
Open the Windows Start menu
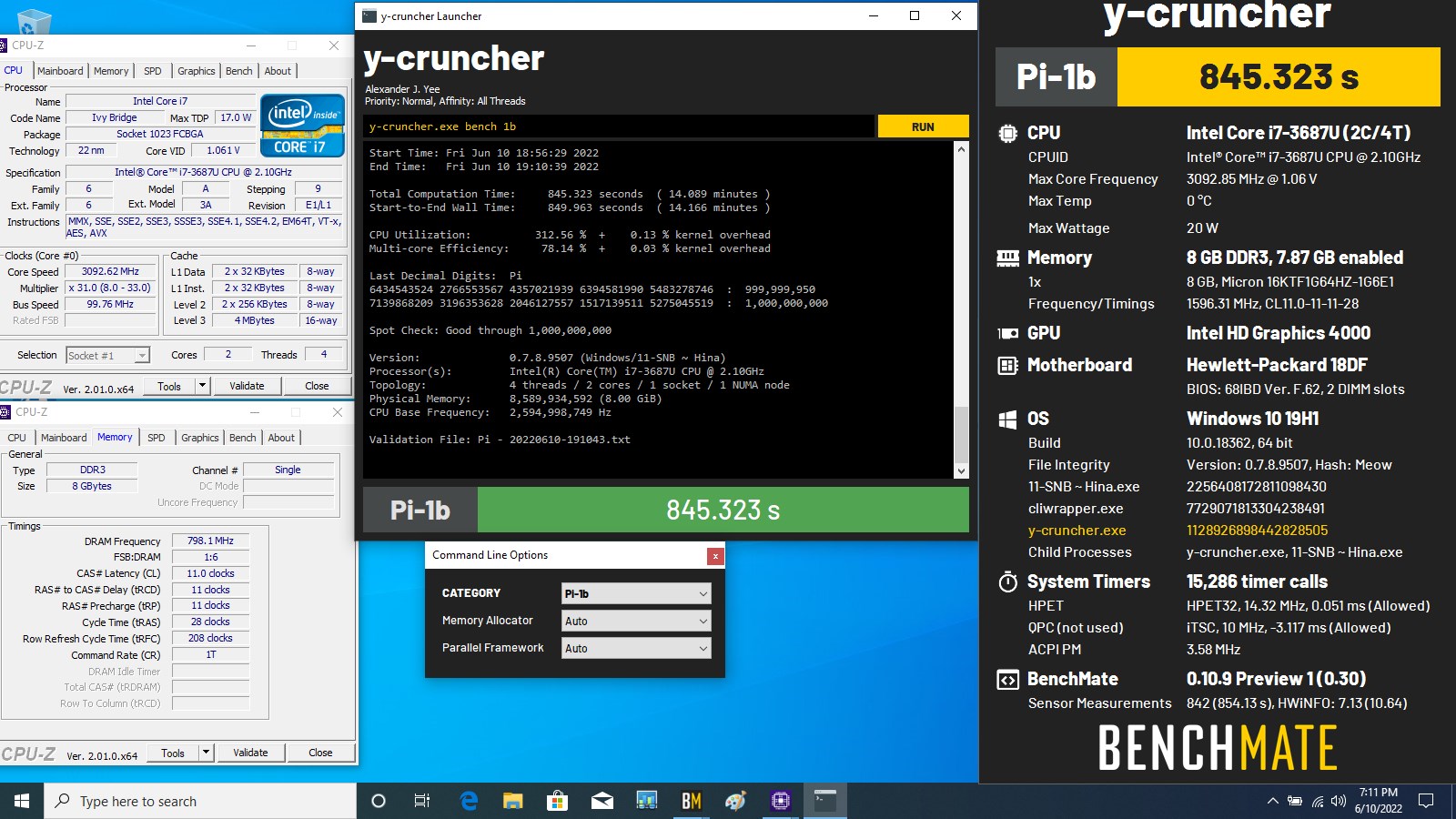pos(22,801)
